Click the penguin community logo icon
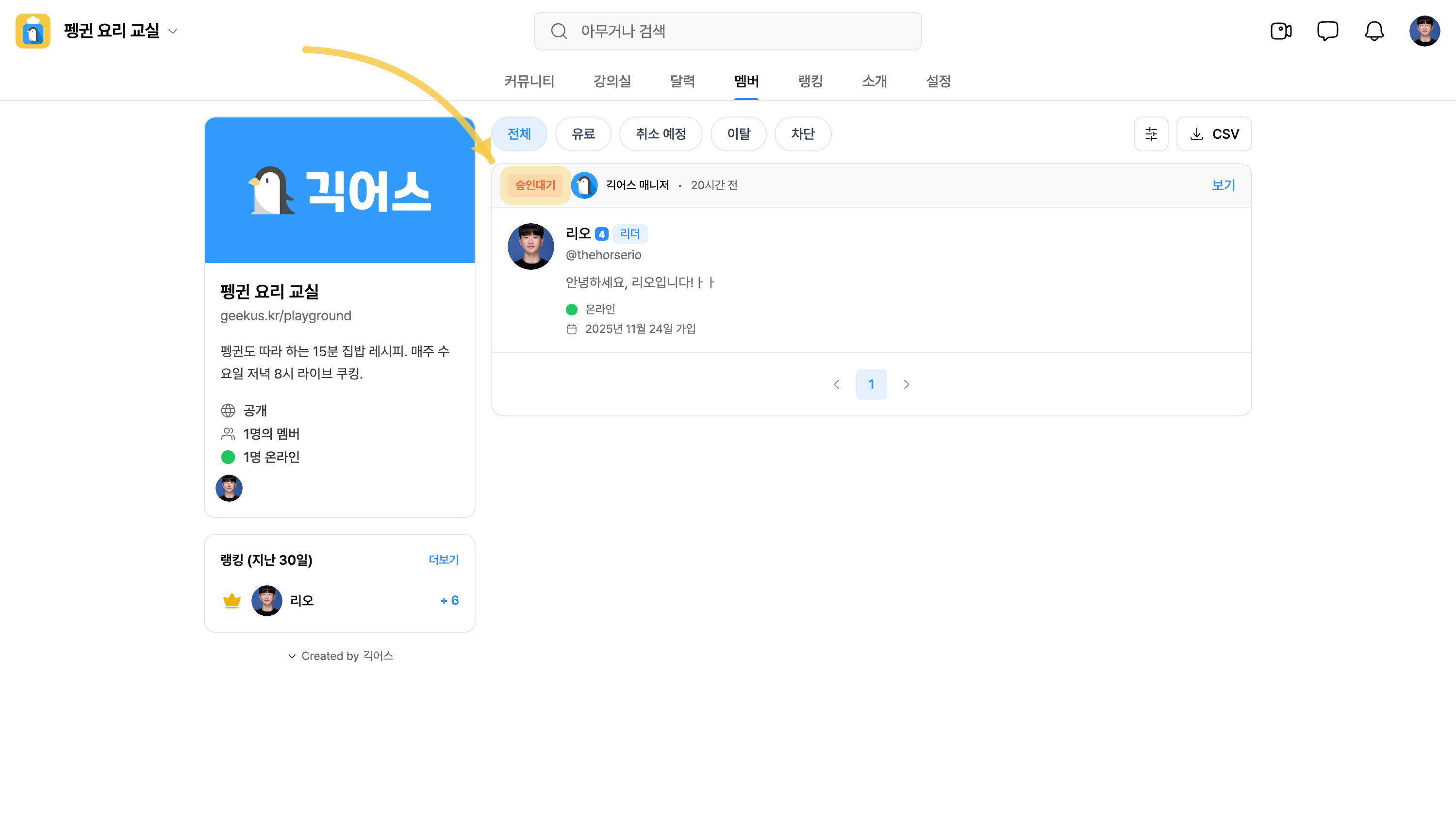The width and height of the screenshot is (1456, 825). tap(33, 31)
